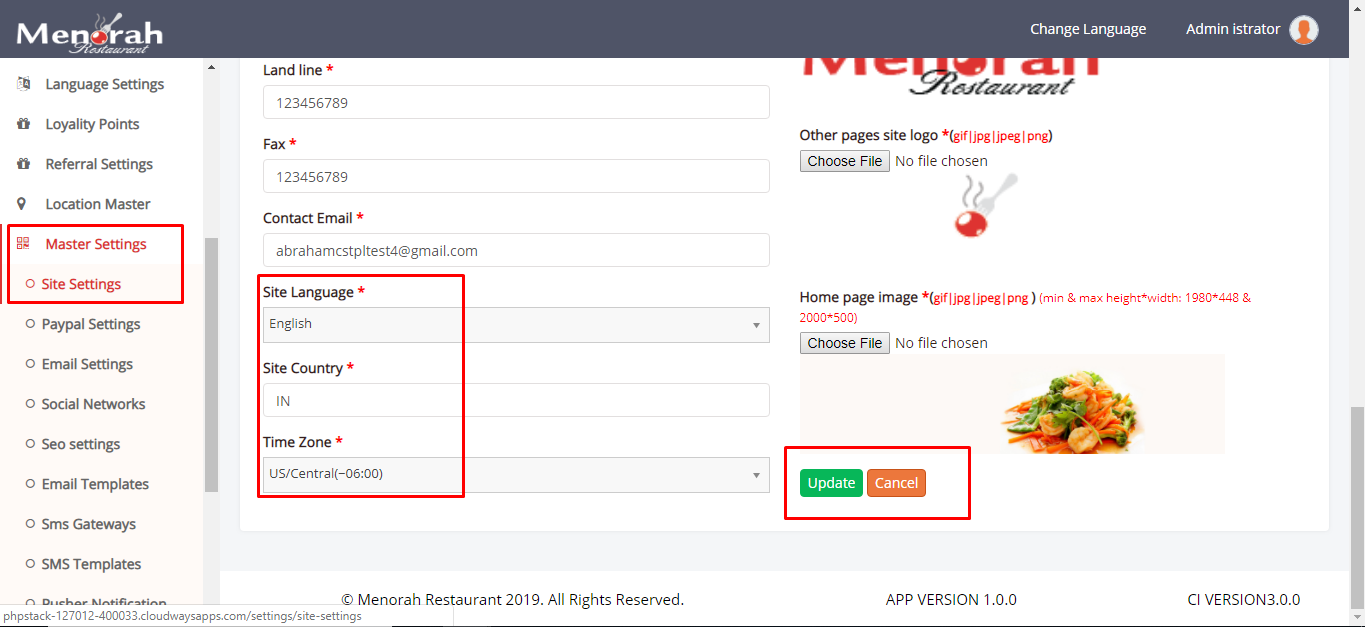This screenshot has height=627, width=1365.
Task: Click the green Update button
Action: (x=831, y=483)
